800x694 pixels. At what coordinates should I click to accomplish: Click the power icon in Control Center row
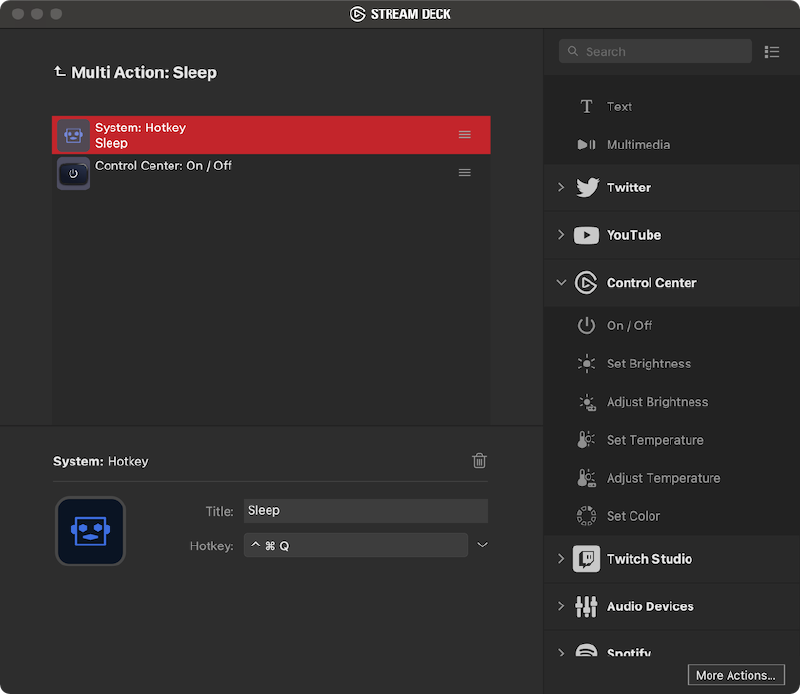(73, 174)
